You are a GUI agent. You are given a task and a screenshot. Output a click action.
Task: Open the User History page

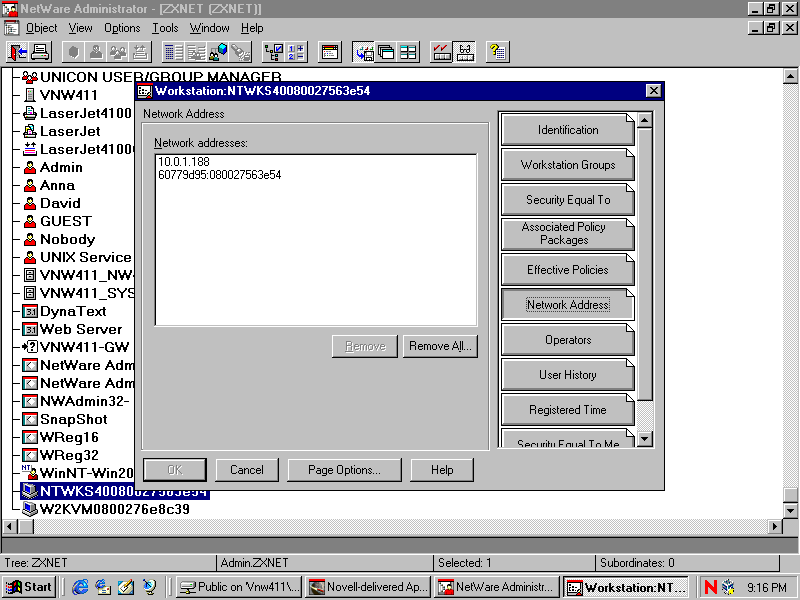tap(568, 375)
